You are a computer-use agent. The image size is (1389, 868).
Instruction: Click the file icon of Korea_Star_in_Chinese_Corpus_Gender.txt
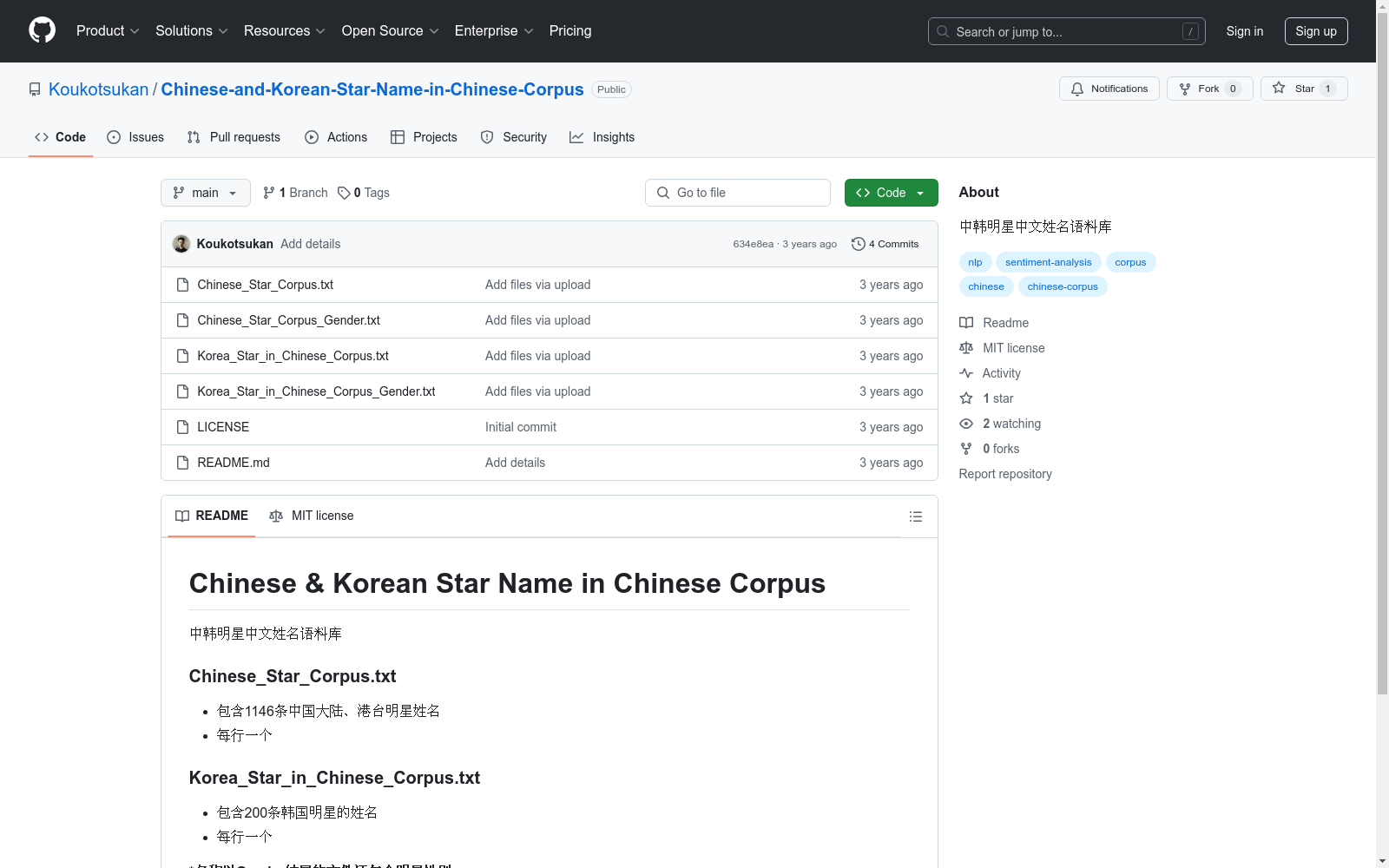[182, 391]
